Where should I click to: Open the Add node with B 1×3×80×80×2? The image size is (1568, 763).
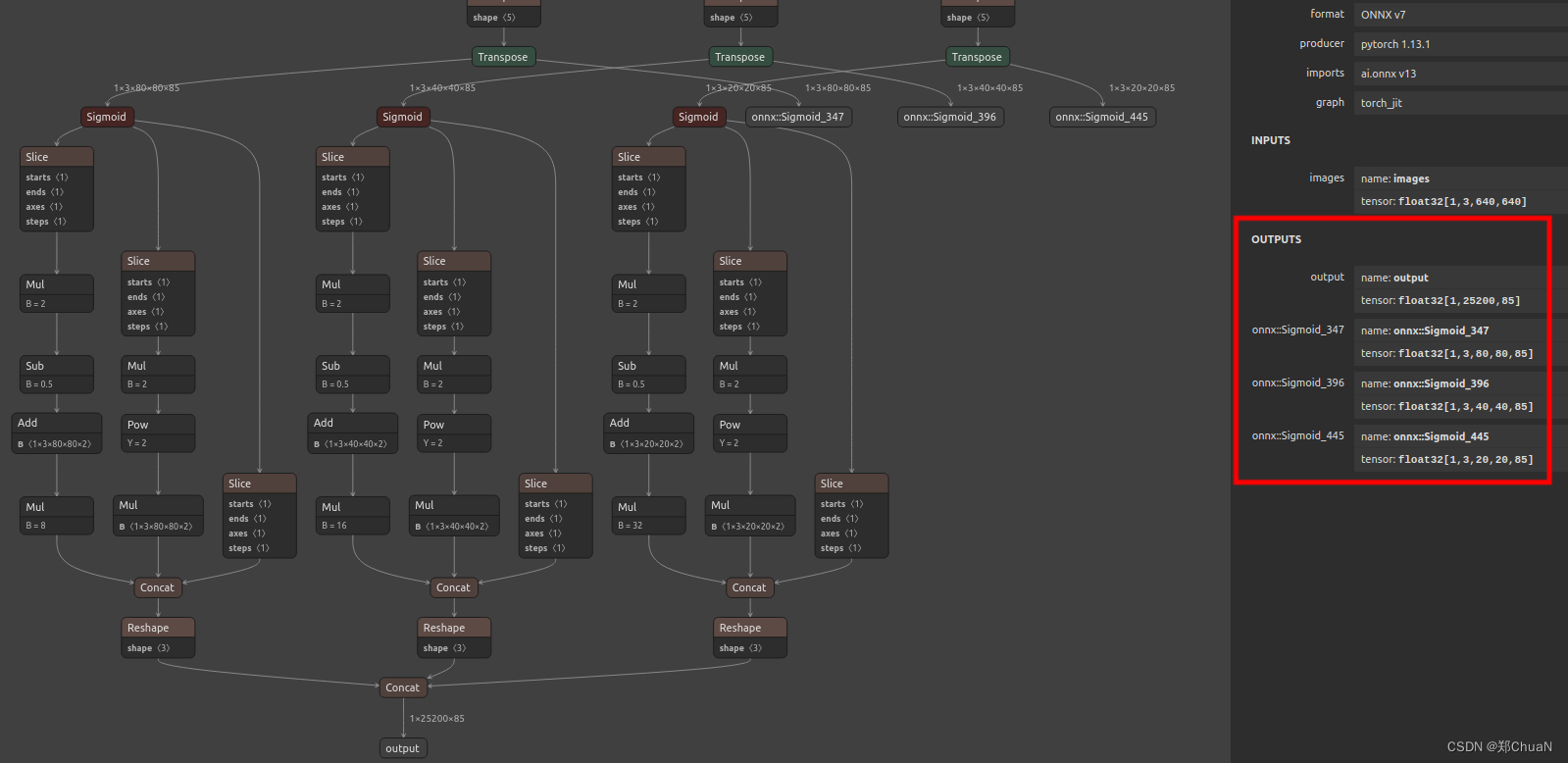coord(57,432)
